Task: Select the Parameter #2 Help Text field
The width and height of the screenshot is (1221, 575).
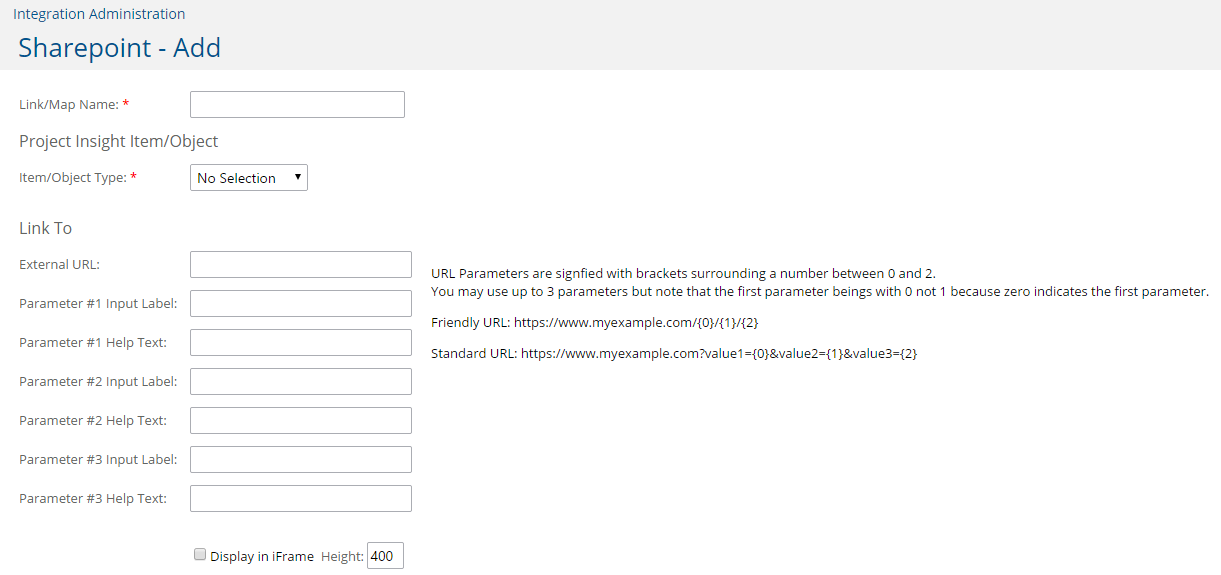Action: [x=301, y=420]
